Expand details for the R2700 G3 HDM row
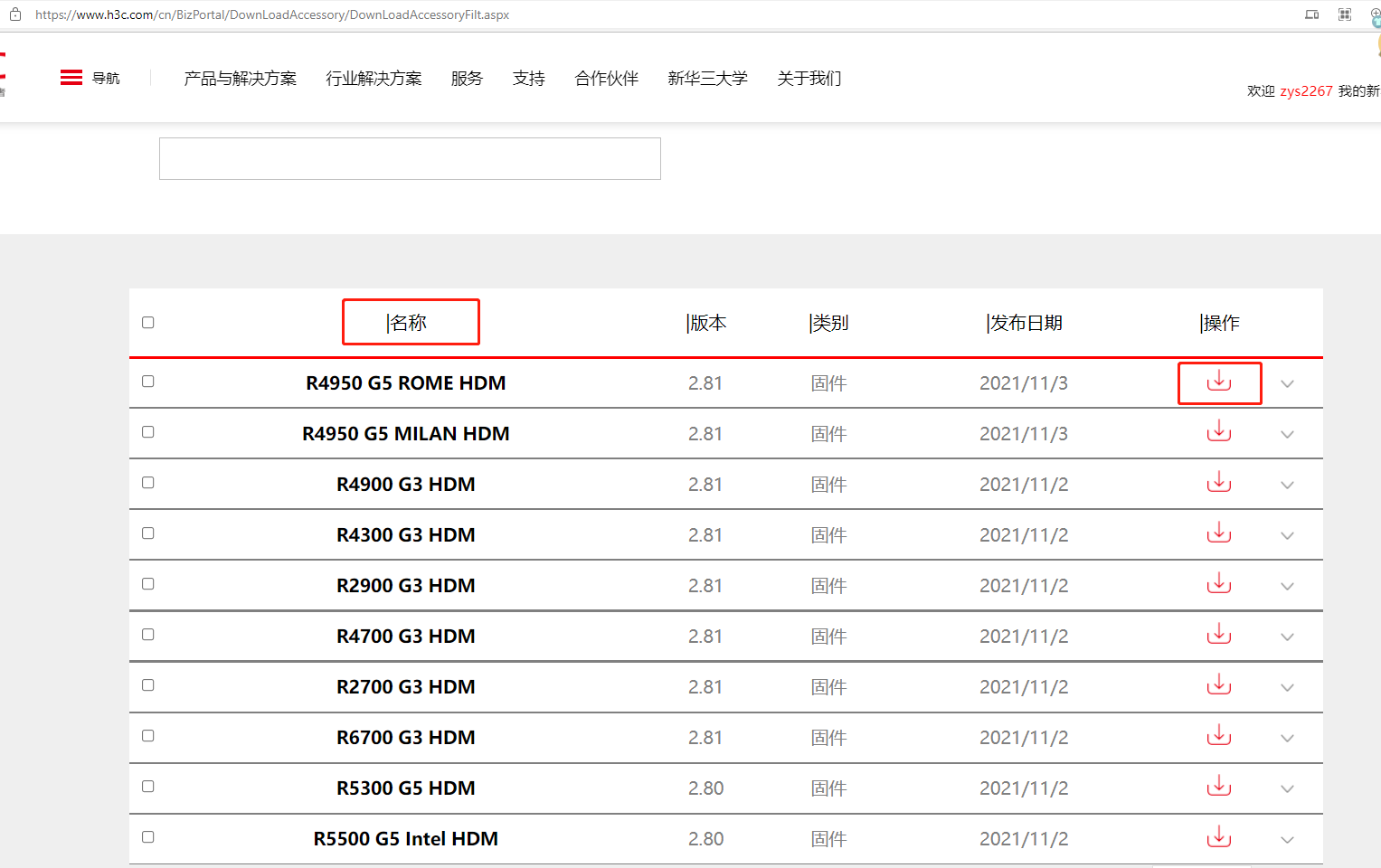 click(x=1288, y=688)
